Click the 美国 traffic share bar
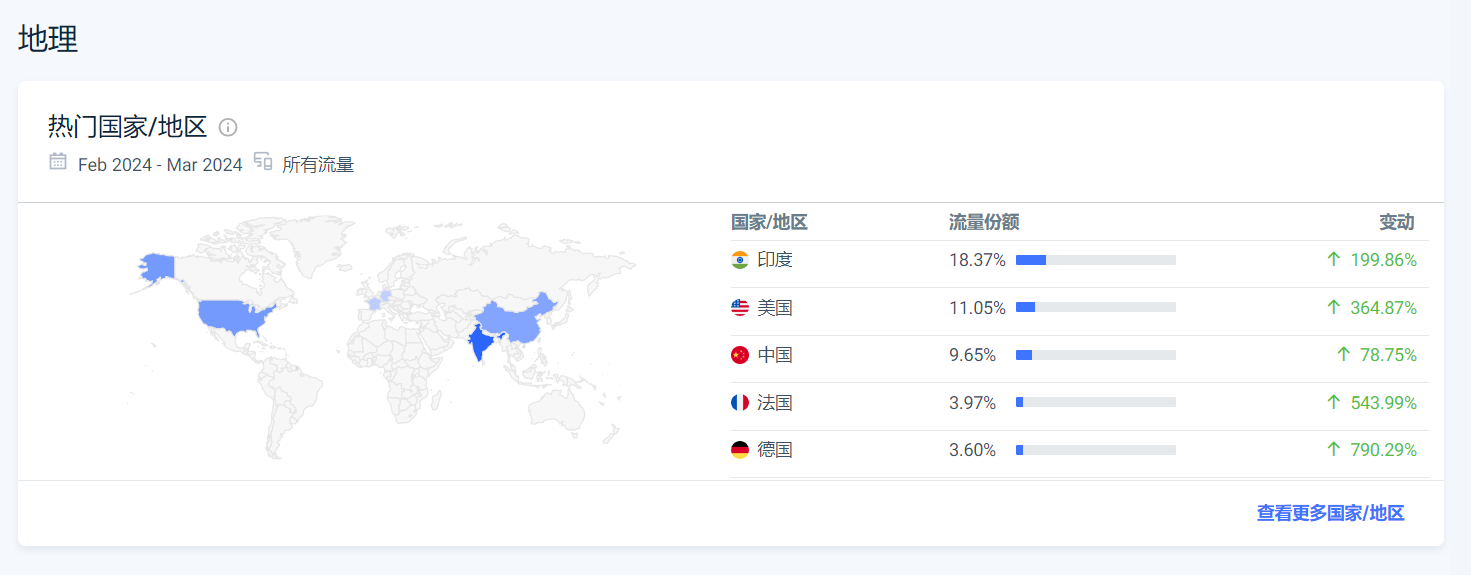The height and width of the screenshot is (575, 1471). pos(1096,308)
